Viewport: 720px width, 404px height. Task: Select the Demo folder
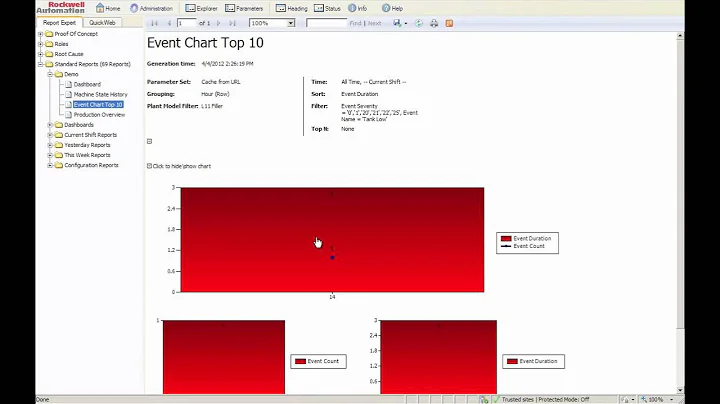point(71,74)
